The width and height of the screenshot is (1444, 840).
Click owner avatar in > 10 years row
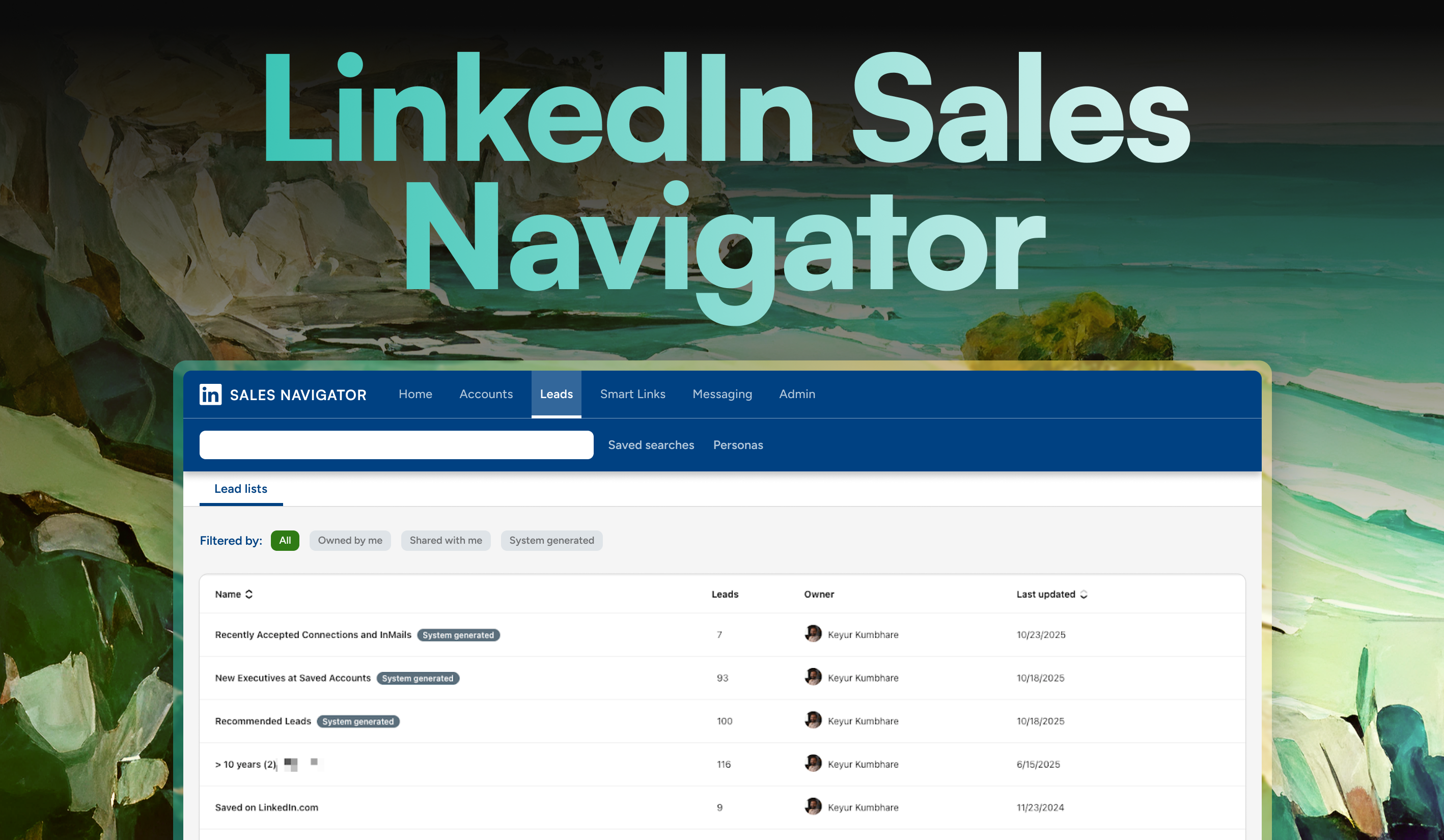[x=813, y=763]
